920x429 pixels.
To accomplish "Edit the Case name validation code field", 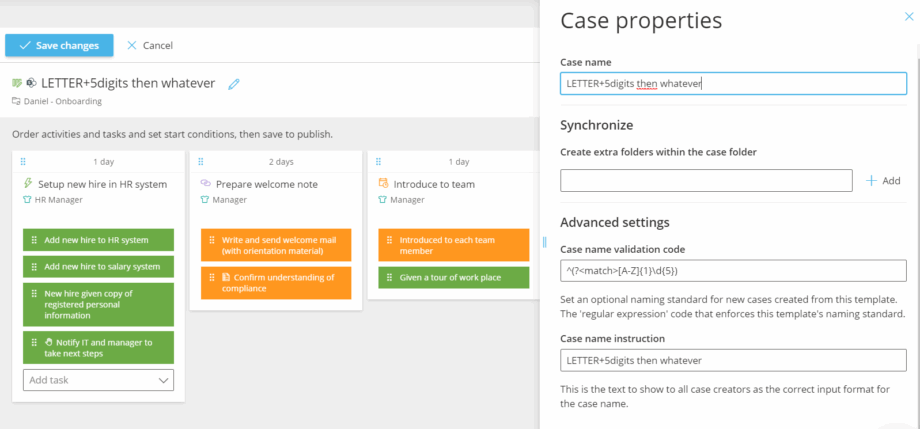I will pyautogui.click(x=732, y=271).
